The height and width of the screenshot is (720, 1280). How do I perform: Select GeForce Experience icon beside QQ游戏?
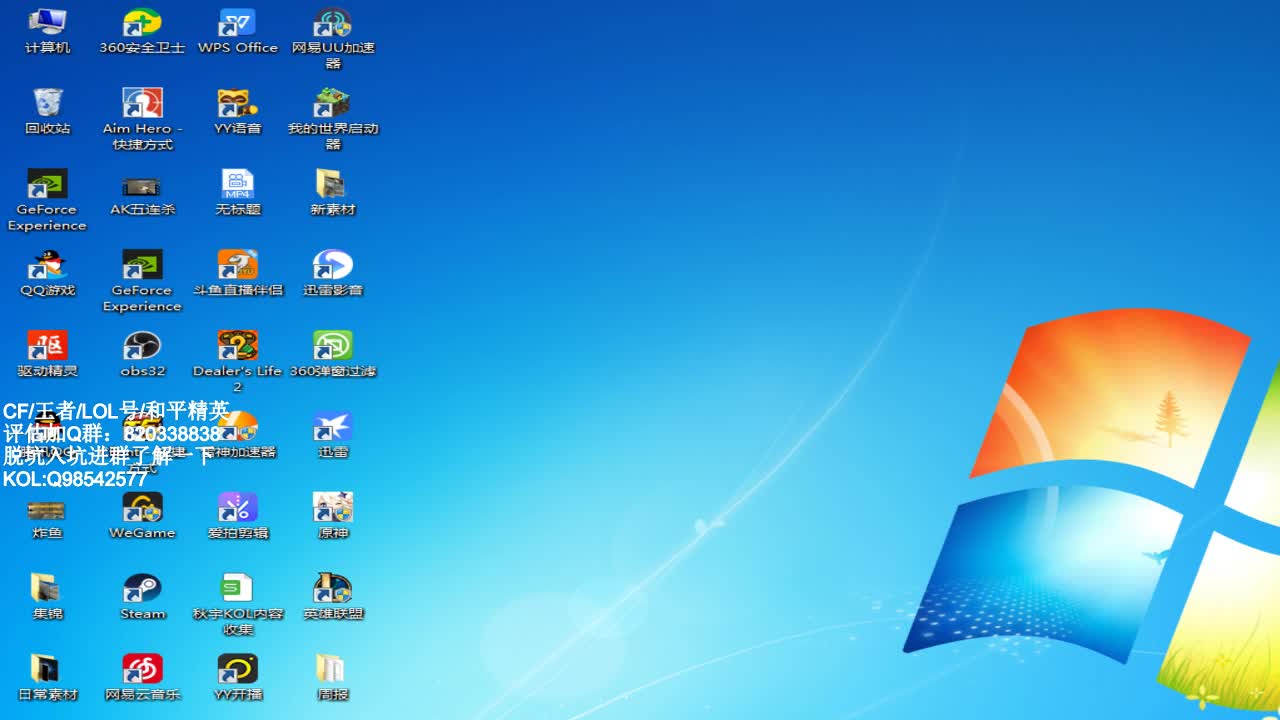tap(142, 282)
